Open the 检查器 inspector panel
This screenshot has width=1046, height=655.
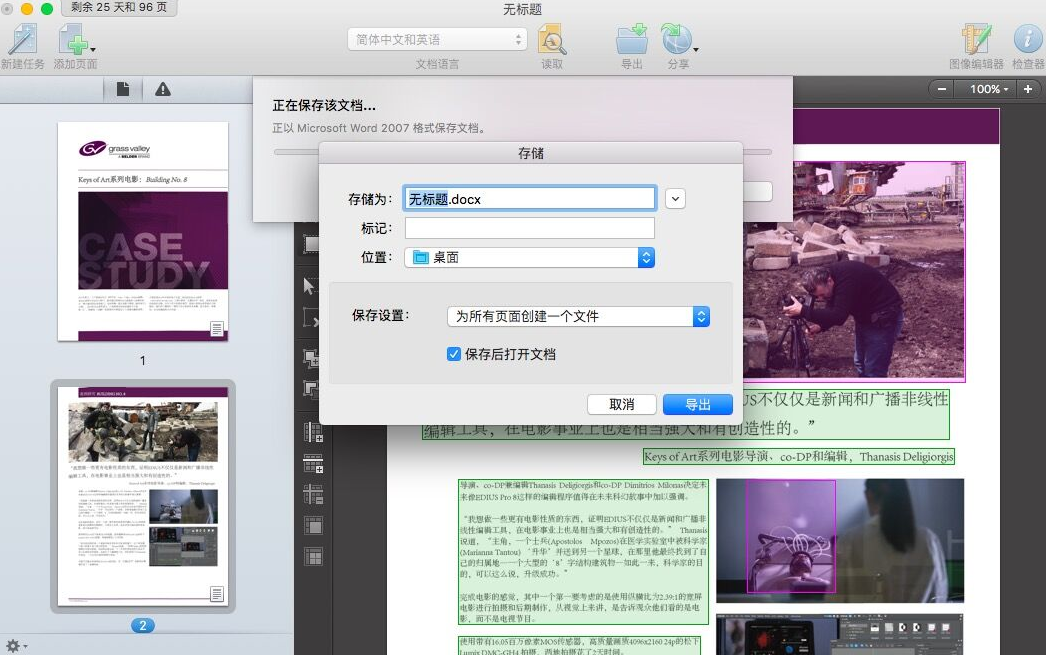[1027, 40]
